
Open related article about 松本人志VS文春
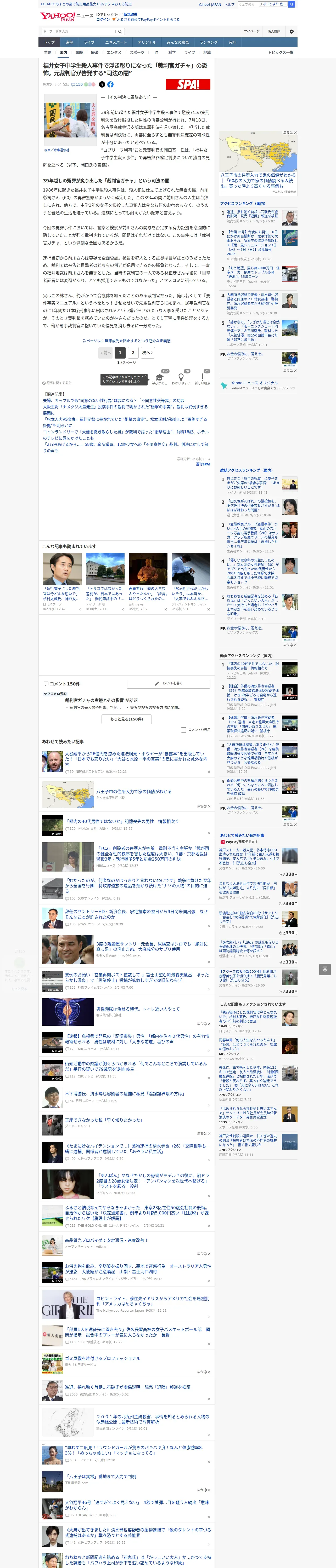point(125,422)
